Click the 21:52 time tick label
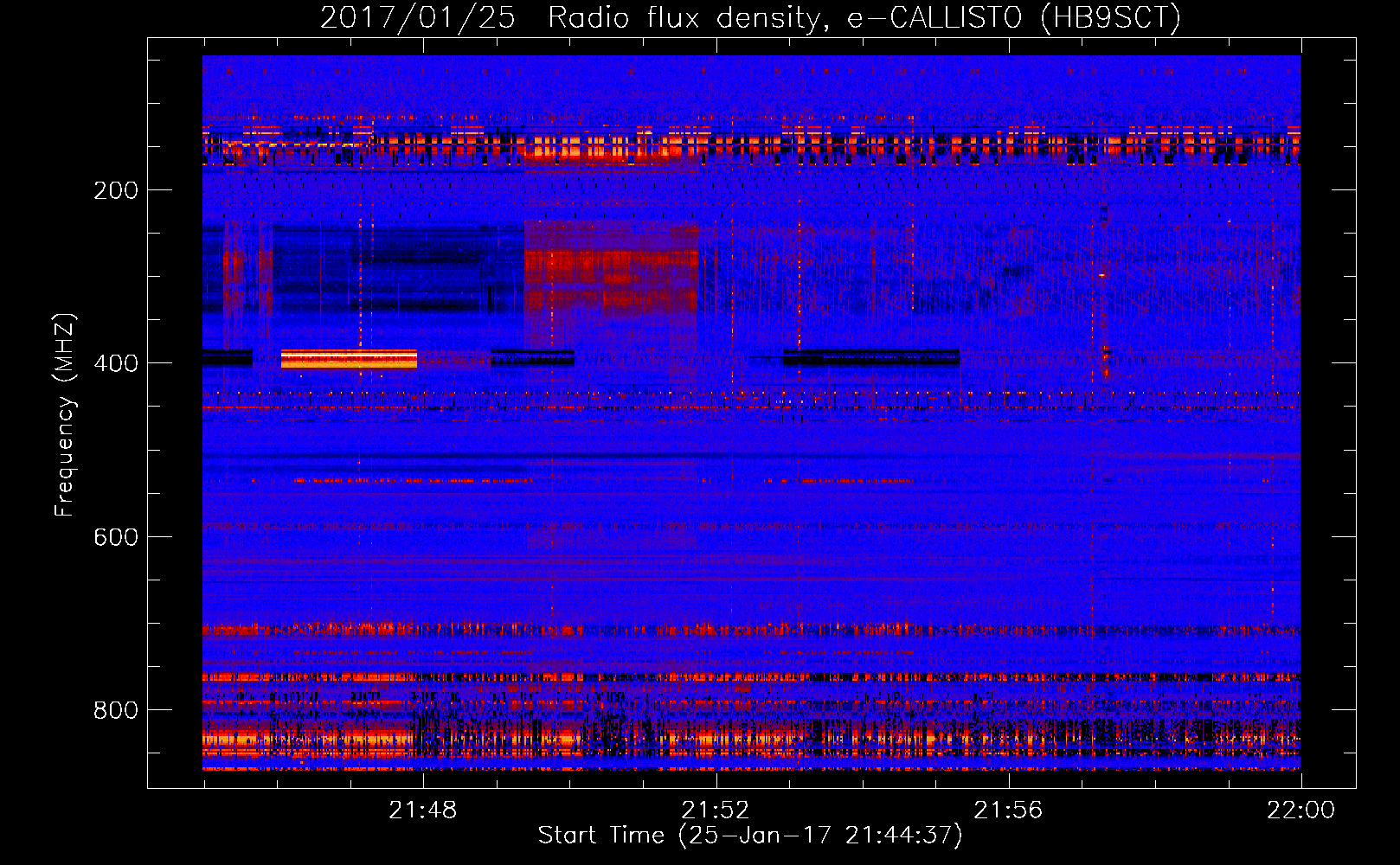The image size is (1400, 865). point(716,811)
